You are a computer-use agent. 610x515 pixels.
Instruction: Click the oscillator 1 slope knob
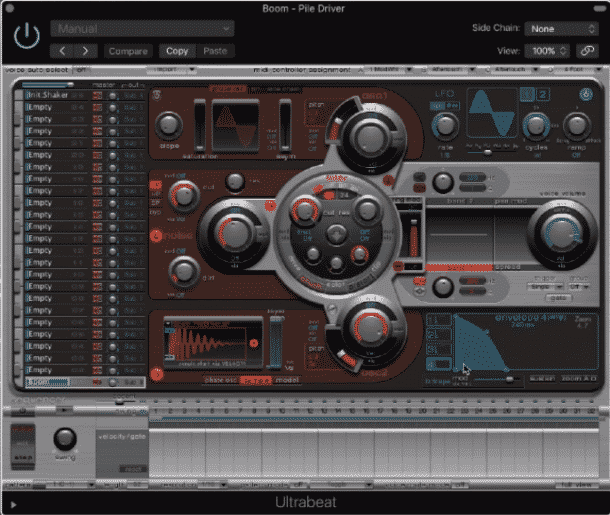(x=169, y=125)
